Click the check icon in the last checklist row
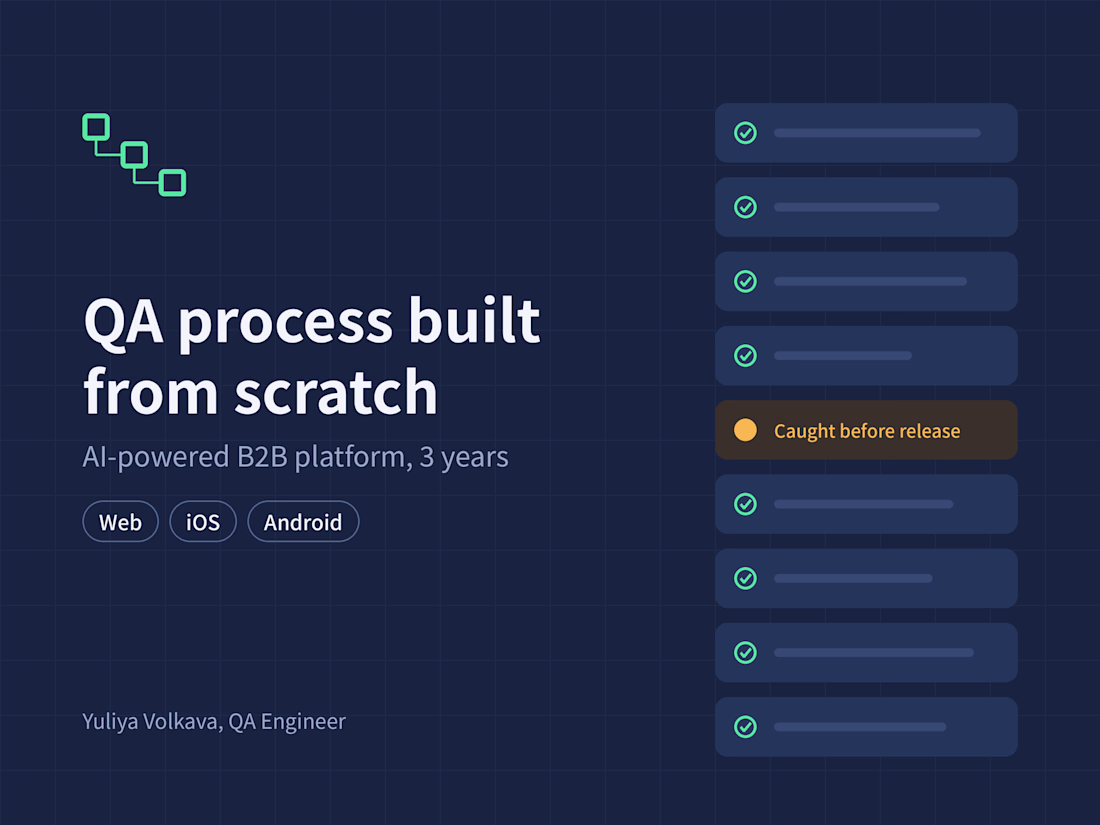 tap(745, 727)
